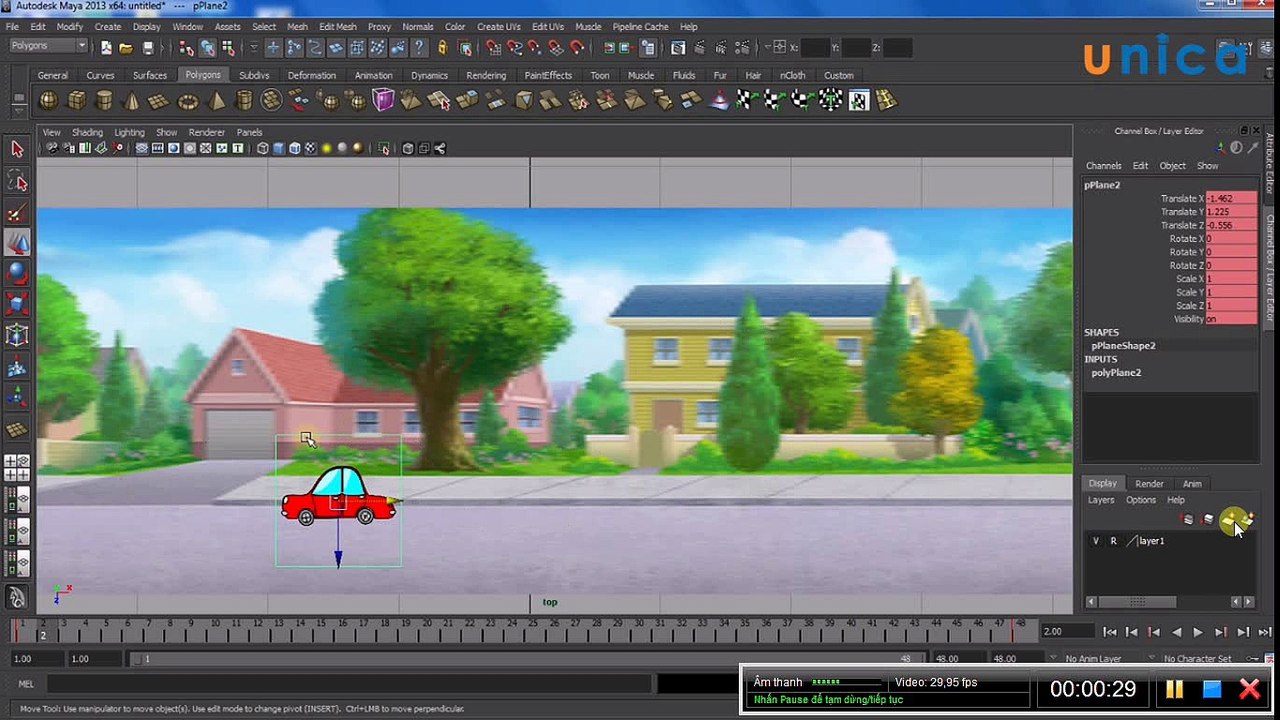Toggle the V visibility box of layer1
Image resolution: width=1280 pixels, height=720 pixels.
coord(1096,541)
